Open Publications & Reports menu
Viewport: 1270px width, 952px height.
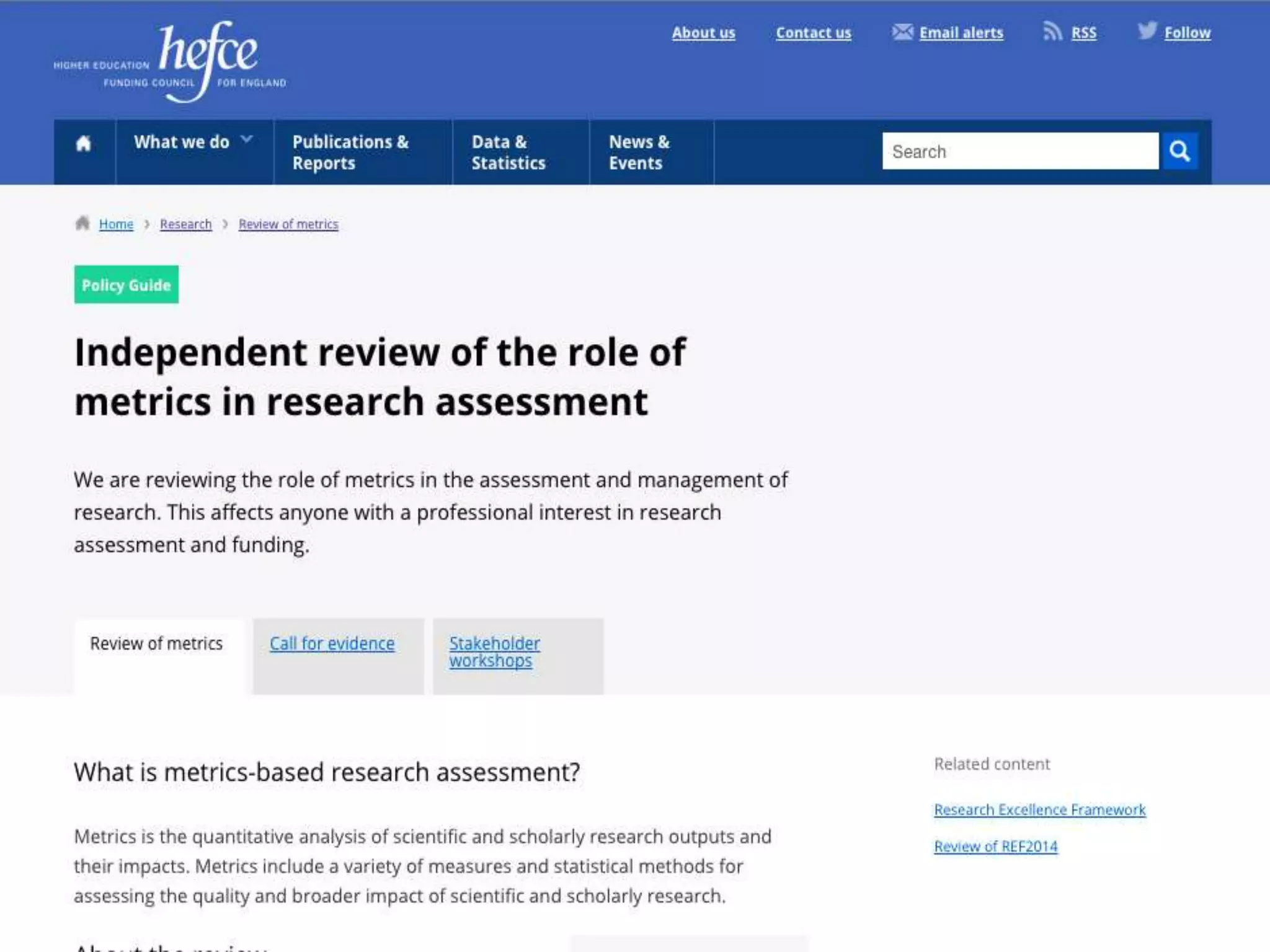click(x=350, y=152)
